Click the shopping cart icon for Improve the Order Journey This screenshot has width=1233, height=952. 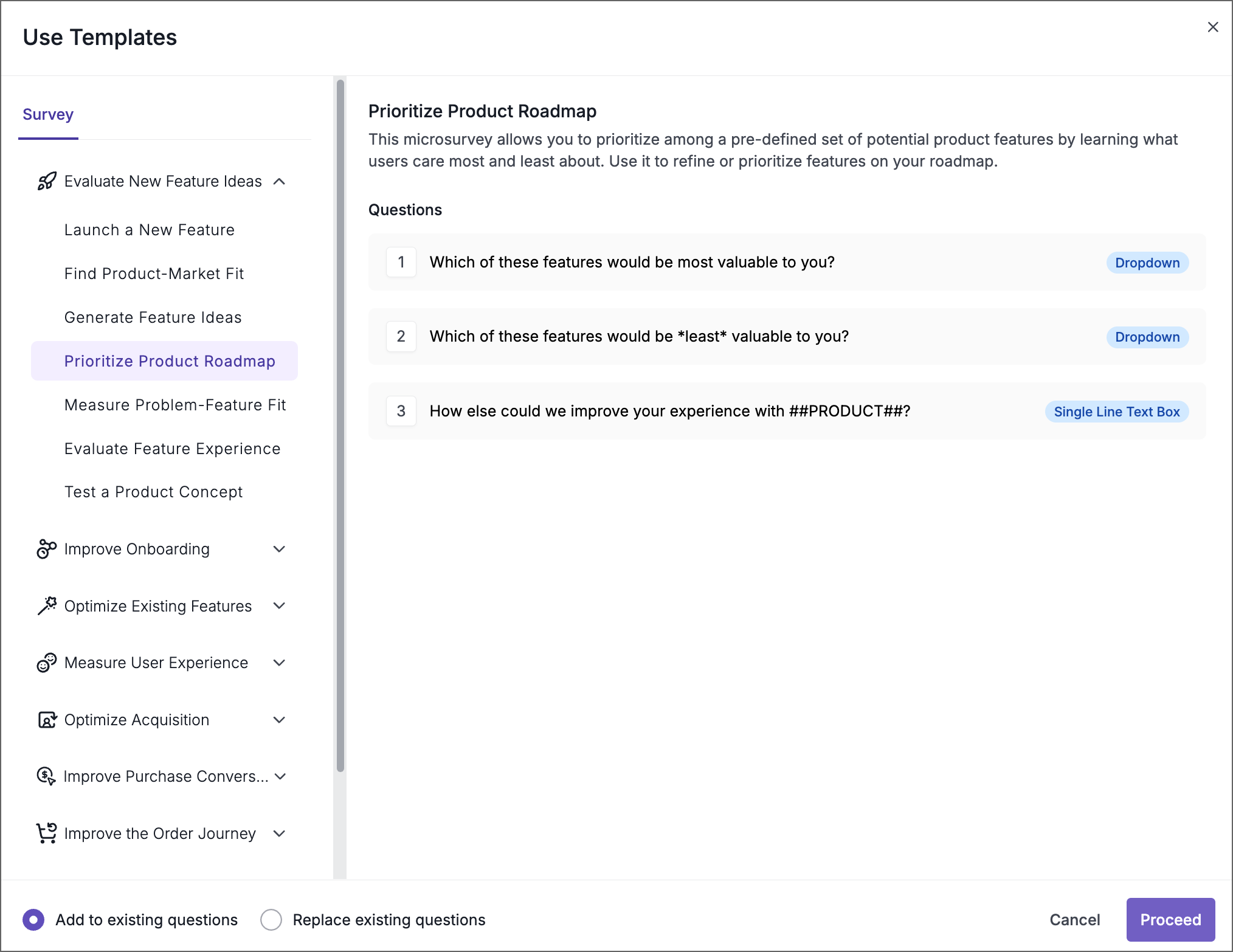(x=46, y=833)
